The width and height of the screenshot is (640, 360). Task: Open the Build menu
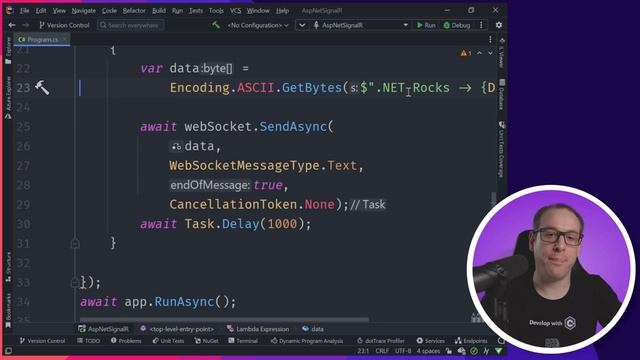click(159, 11)
